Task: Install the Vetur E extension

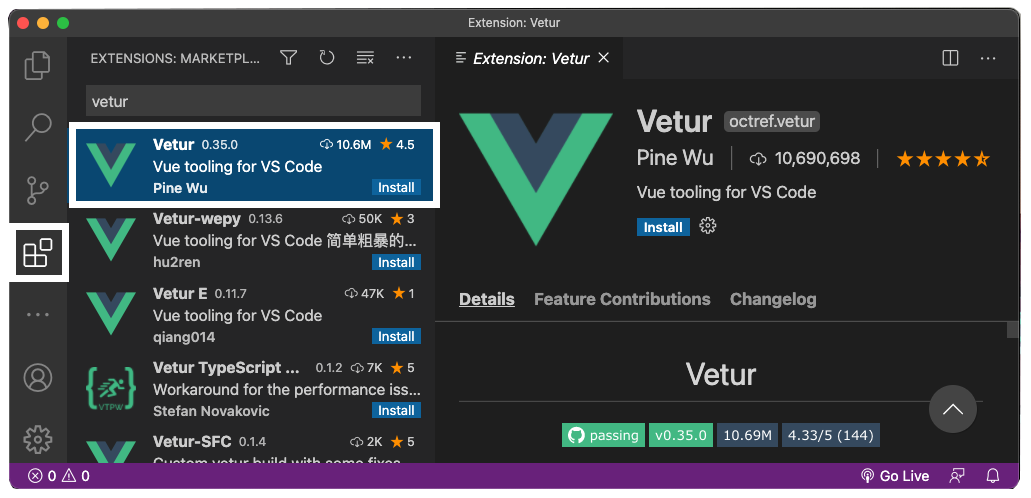Action: 396,336
